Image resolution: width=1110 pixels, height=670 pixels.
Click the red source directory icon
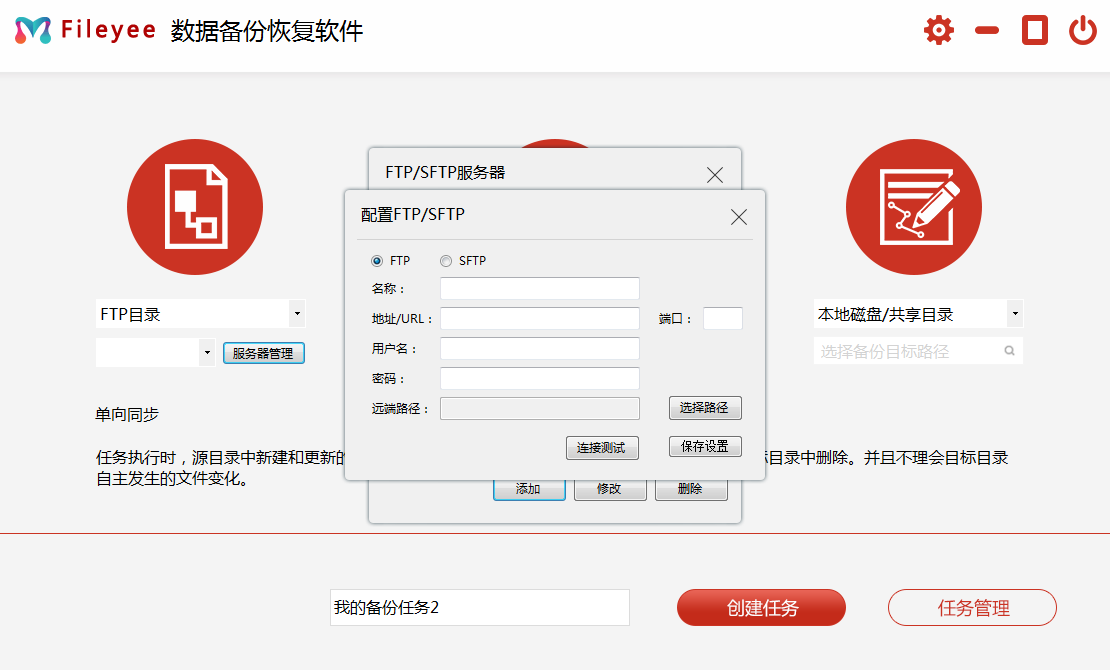(195, 206)
